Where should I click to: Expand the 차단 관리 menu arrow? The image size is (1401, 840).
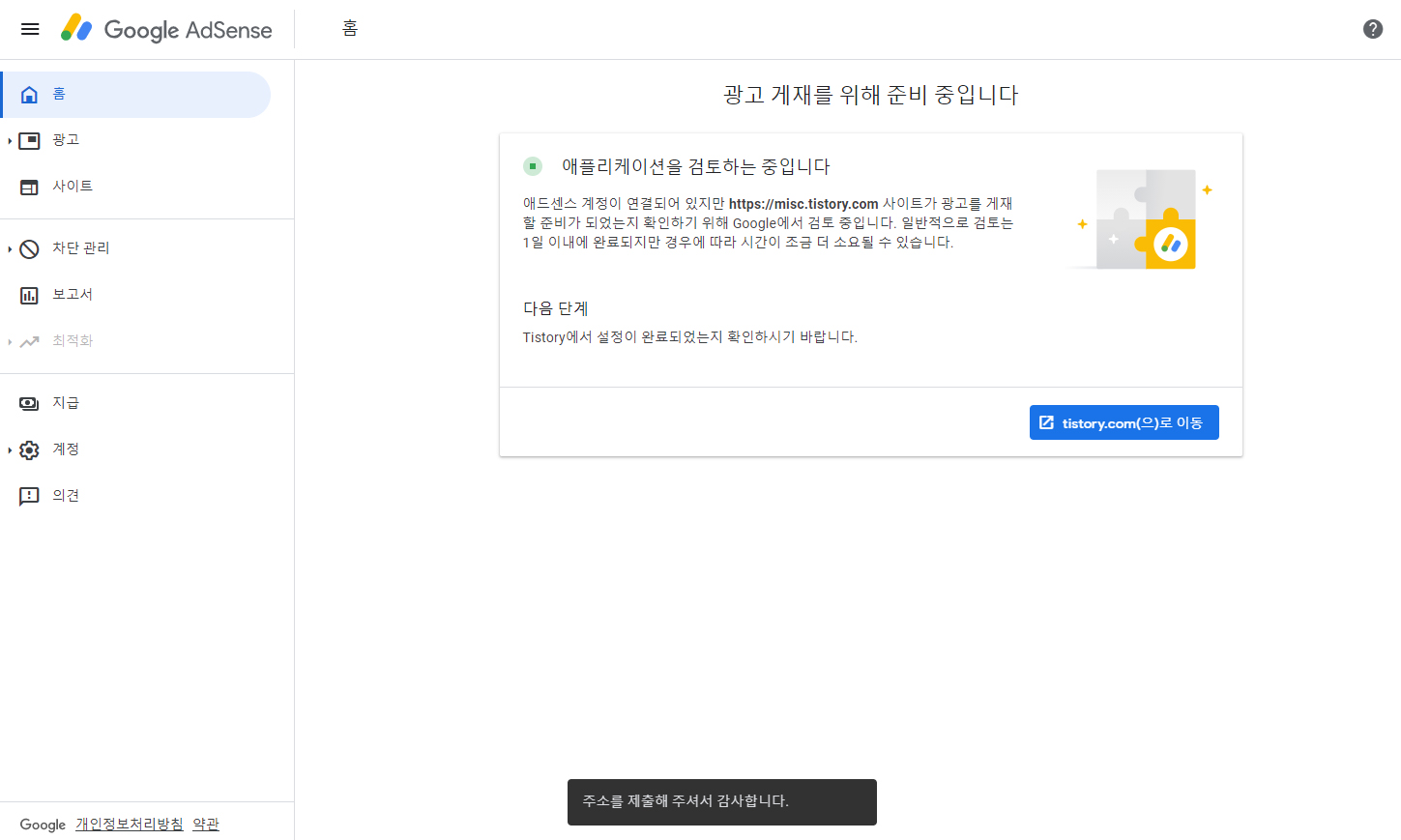tap(10, 249)
